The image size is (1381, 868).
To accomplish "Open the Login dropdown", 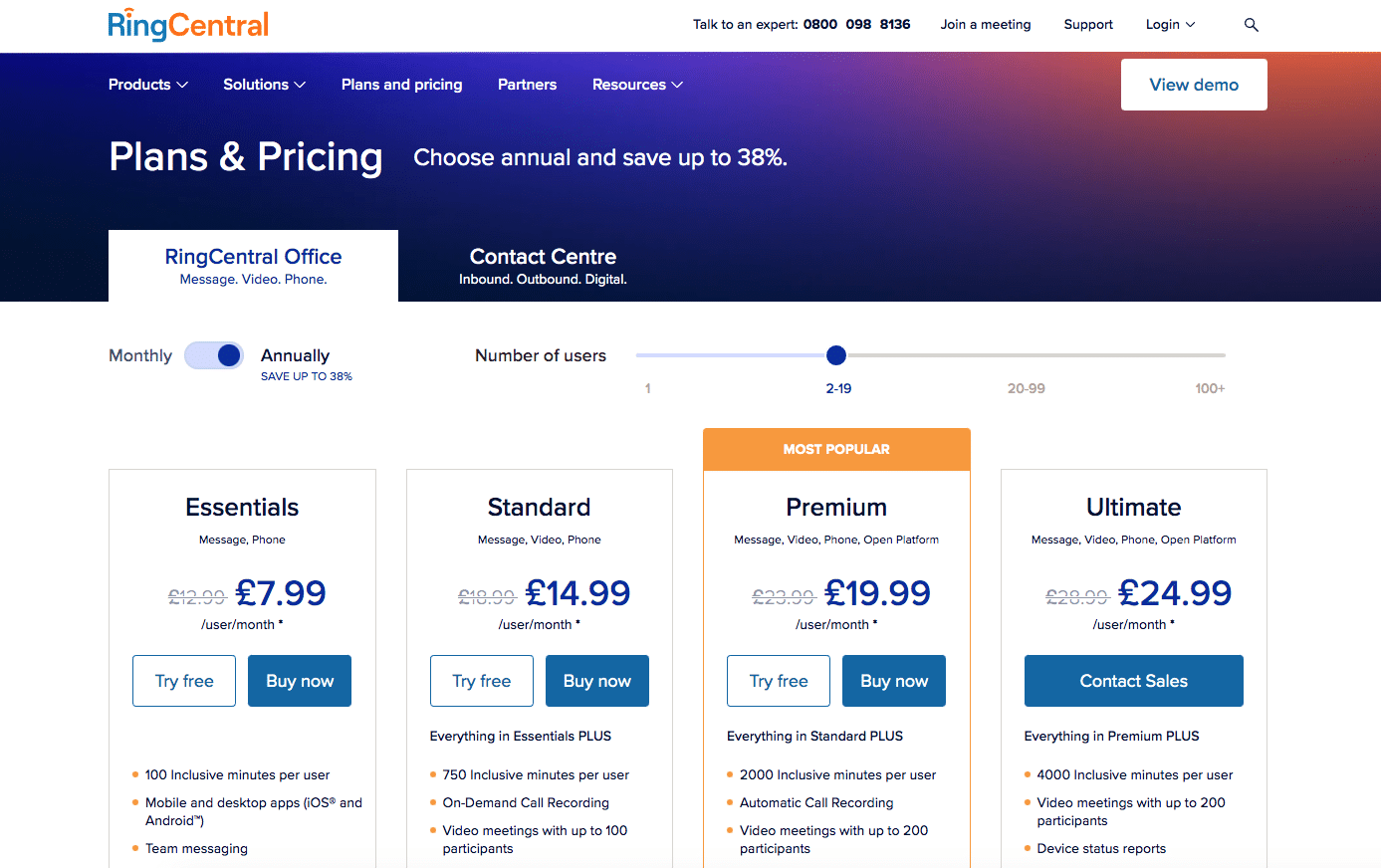I will coord(1170,25).
